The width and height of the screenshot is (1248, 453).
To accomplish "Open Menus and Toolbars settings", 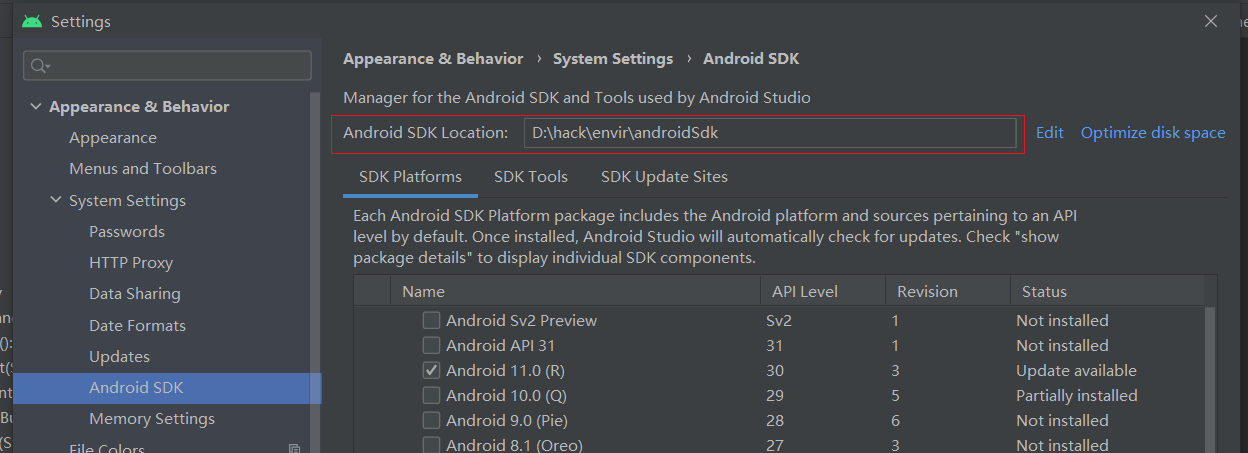I will coord(143,169).
